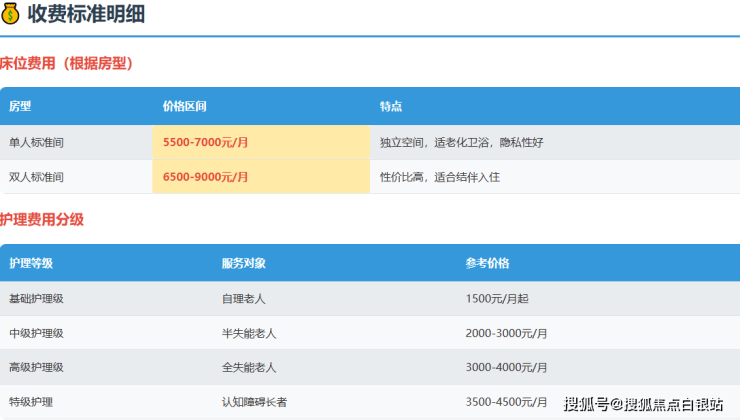Select the 床位费用（根据房型） section heading
Image resolution: width=740 pixels, height=420 pixels.
pyautogui.click(x=67, y=63)
